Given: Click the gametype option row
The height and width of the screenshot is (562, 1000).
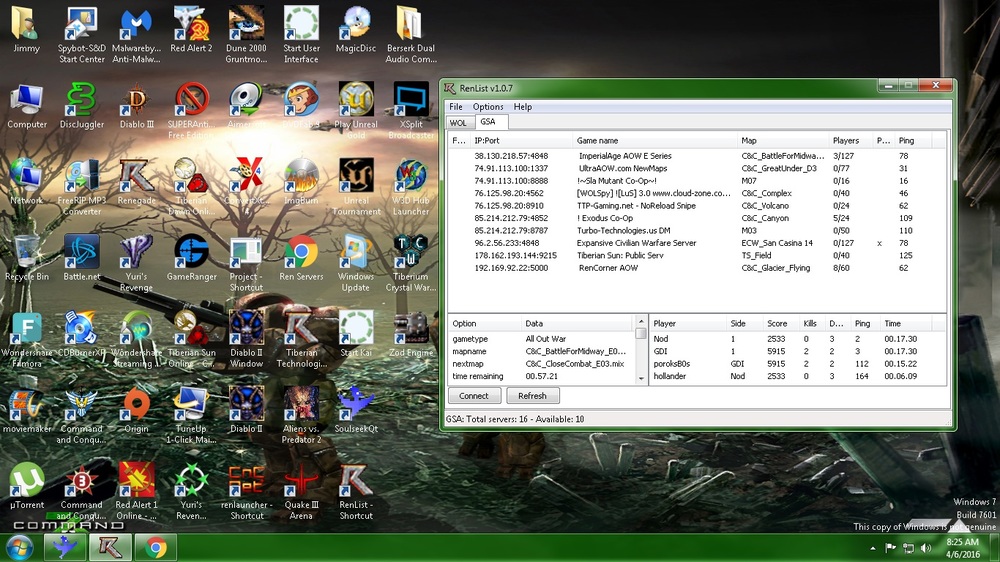Looking at the screenshot, I should (x=542, y=339).
